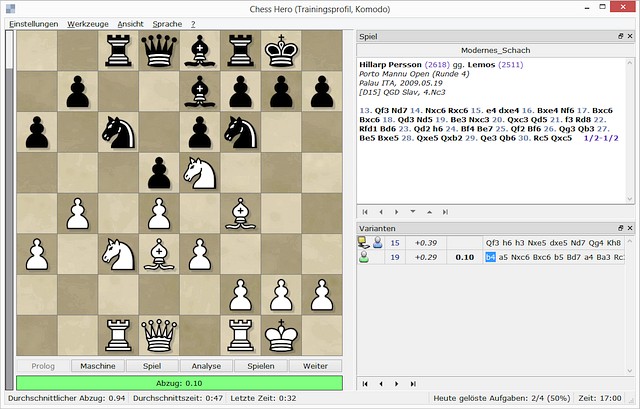Screen dimensions: 640x409
Task: Undock the Varianten panel with float icon
Action: tap(620, 228)
